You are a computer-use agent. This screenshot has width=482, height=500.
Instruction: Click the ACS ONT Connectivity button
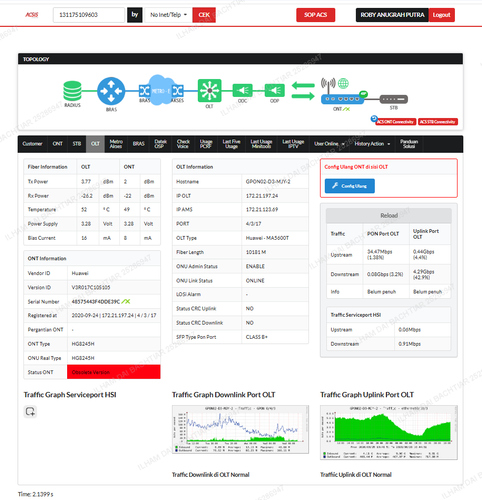click(396, 122)
